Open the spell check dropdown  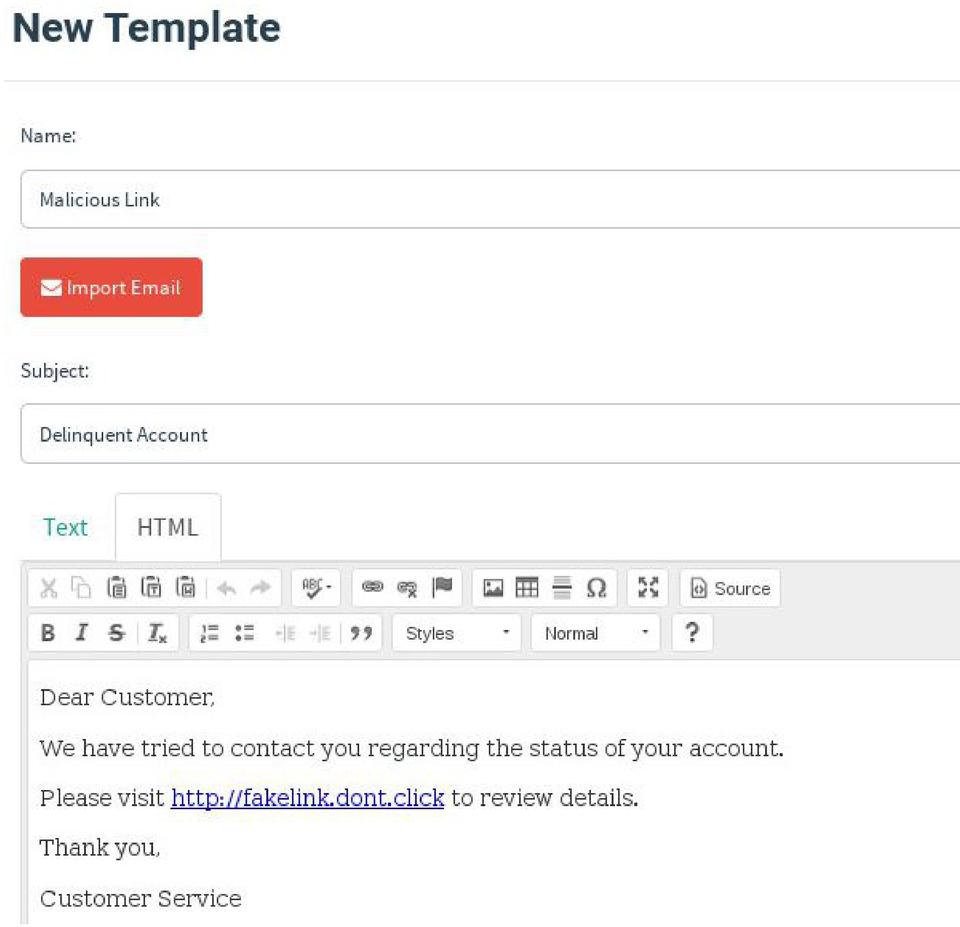point(318,588)
